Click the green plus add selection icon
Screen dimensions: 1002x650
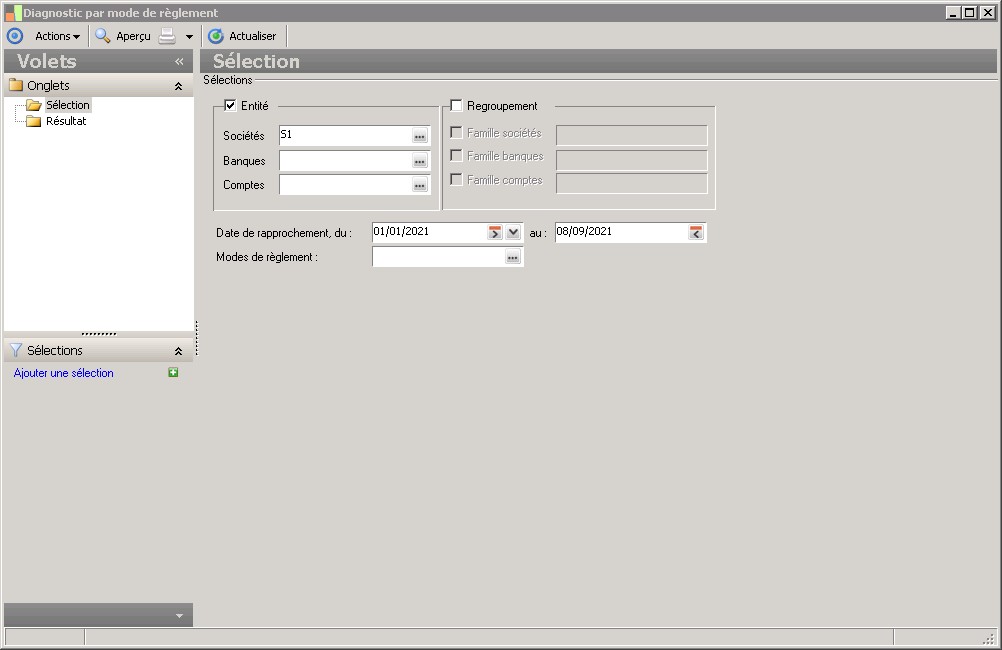pos(173,372)
